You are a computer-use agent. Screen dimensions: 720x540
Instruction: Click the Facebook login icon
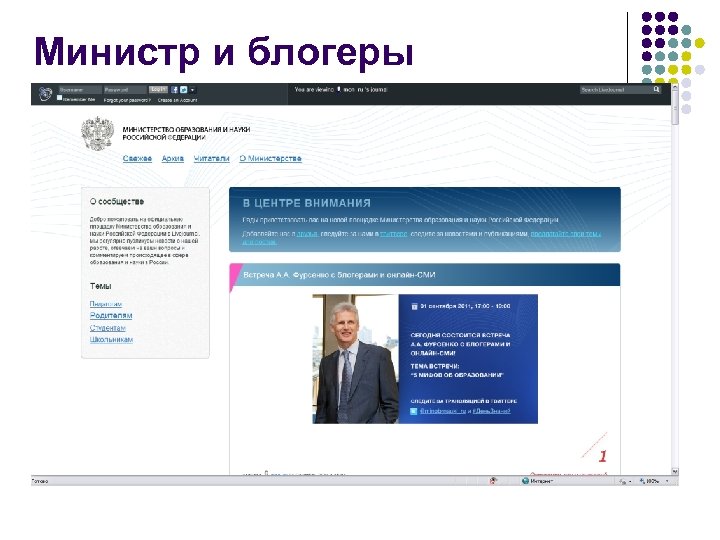174,90
